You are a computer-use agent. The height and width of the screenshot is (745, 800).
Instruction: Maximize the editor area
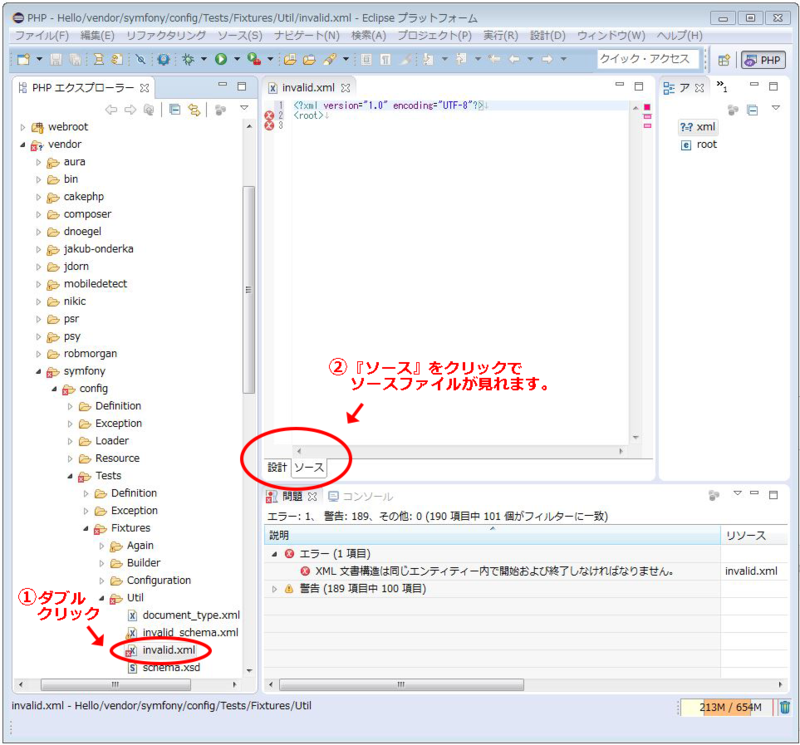pyautogui.click(x=639, y=86)
